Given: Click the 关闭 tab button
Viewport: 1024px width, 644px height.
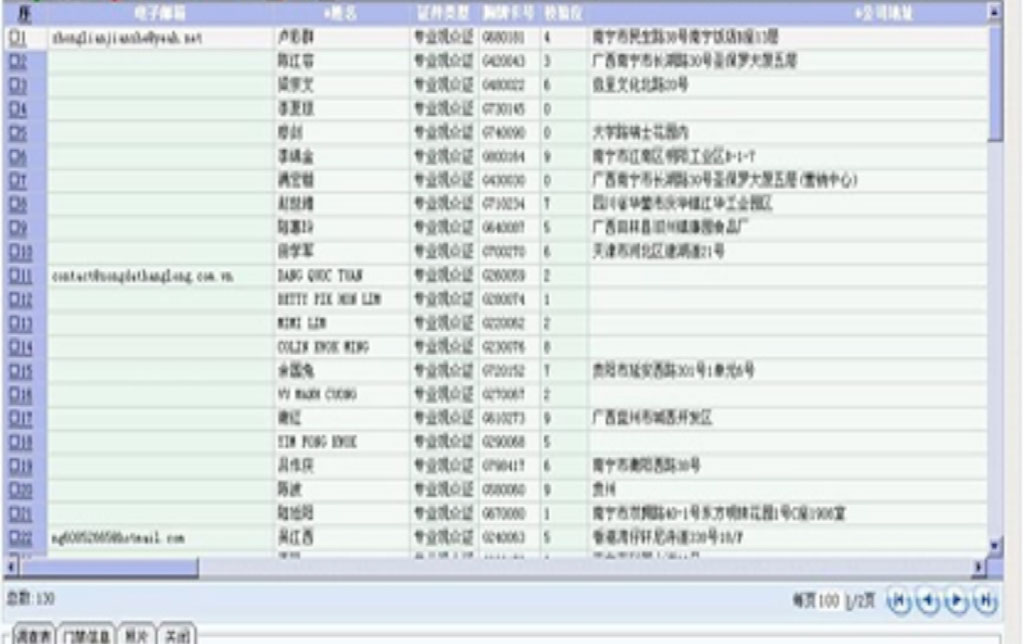Looking at the screenshot, I should click(177, 635).
